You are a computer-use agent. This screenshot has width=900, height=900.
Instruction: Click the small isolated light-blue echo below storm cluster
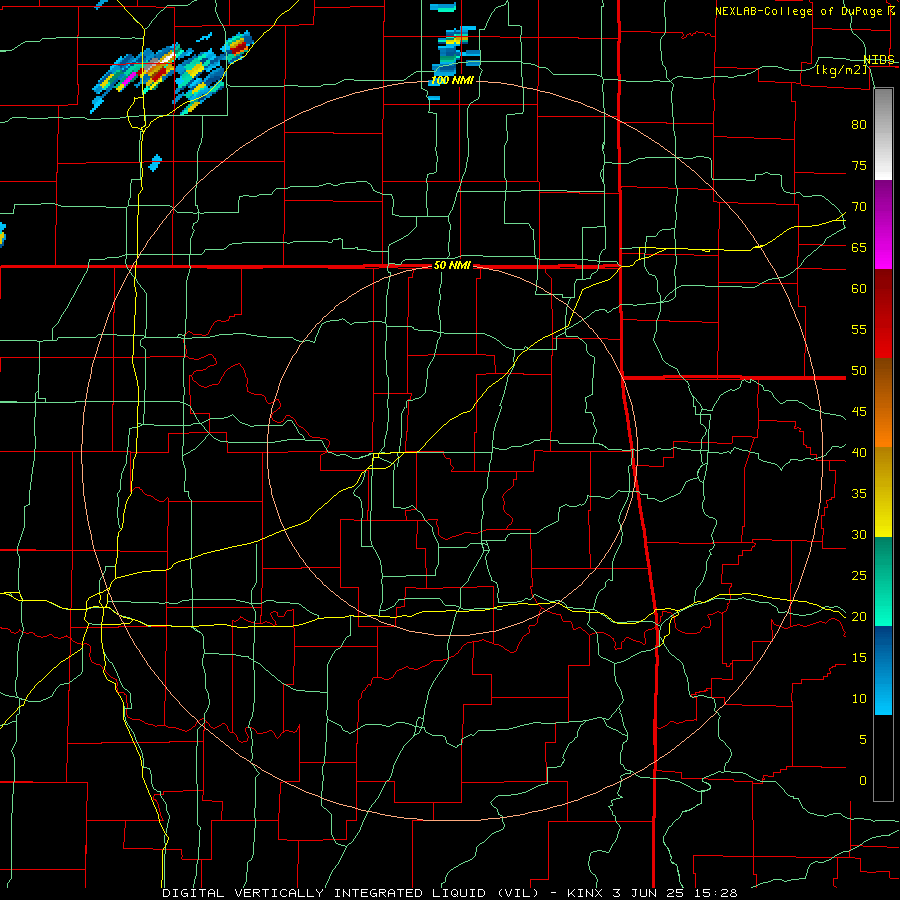pos(155,163)
